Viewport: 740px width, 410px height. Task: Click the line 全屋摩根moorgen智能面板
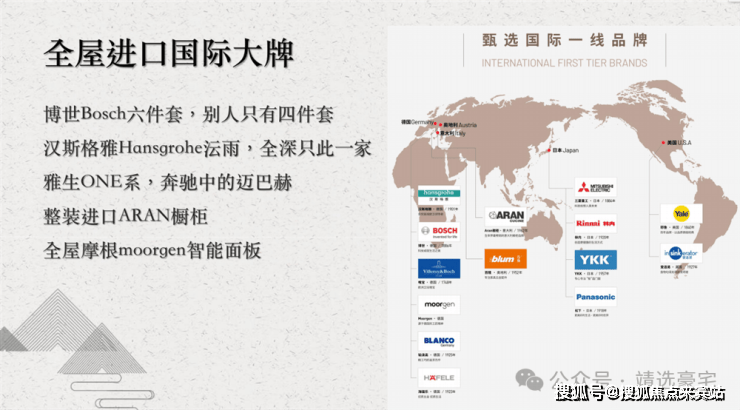152,250
